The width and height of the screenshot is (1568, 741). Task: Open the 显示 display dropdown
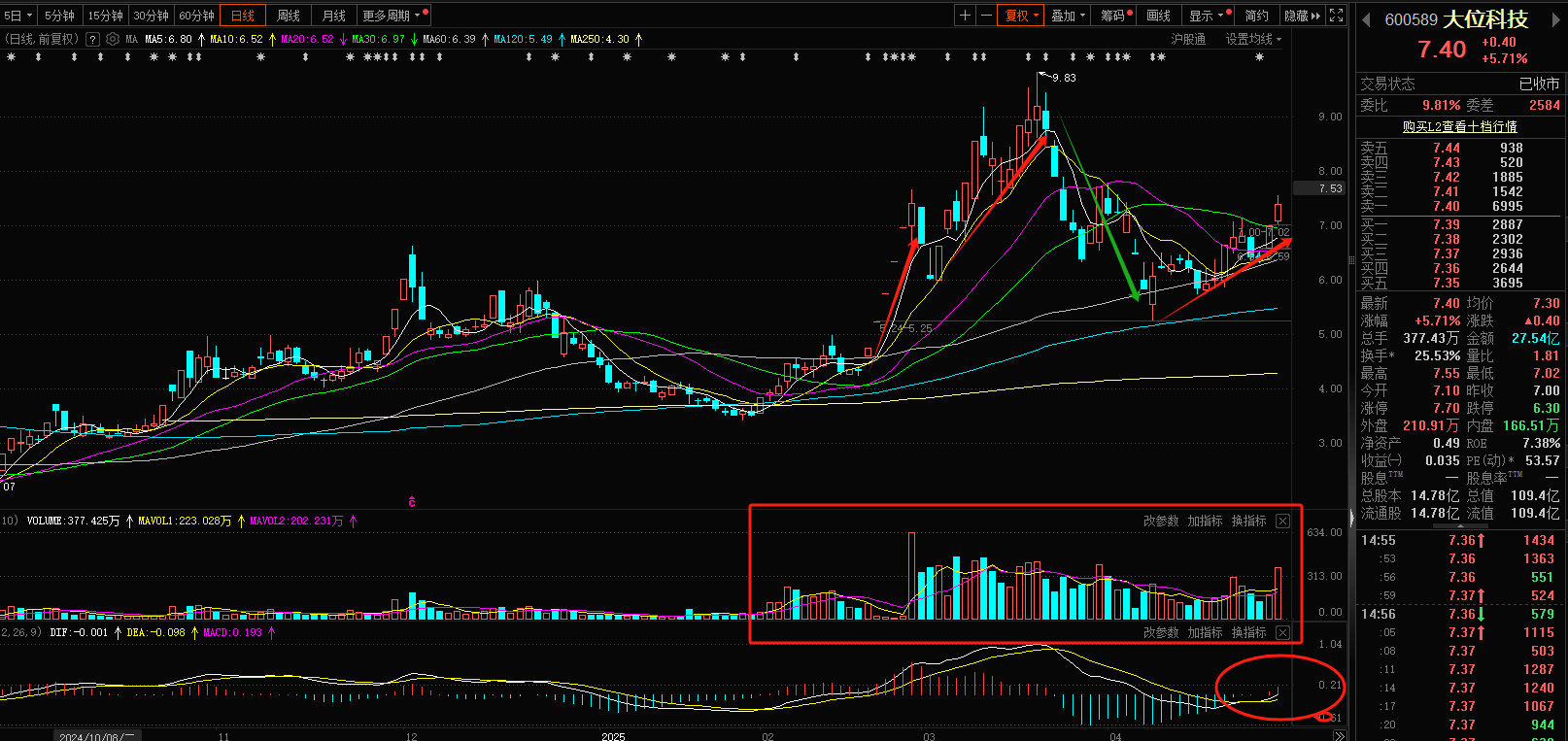point(1210,16)
